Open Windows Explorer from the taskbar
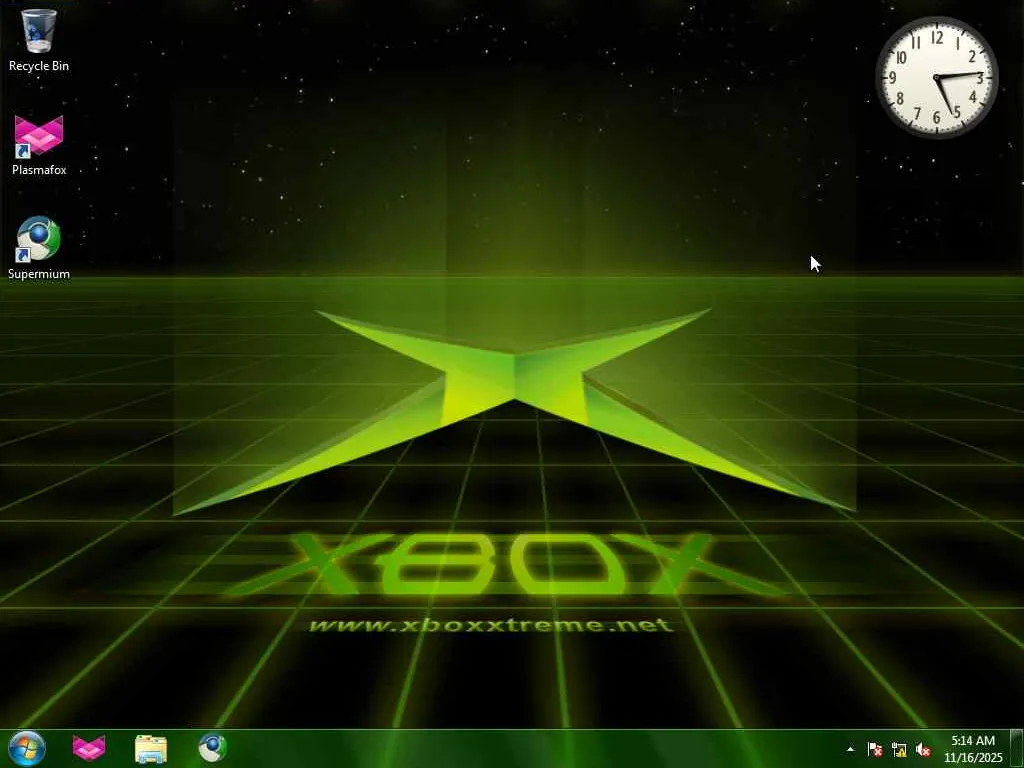This screenshot has width=1024, height=768. click(151, 748)
